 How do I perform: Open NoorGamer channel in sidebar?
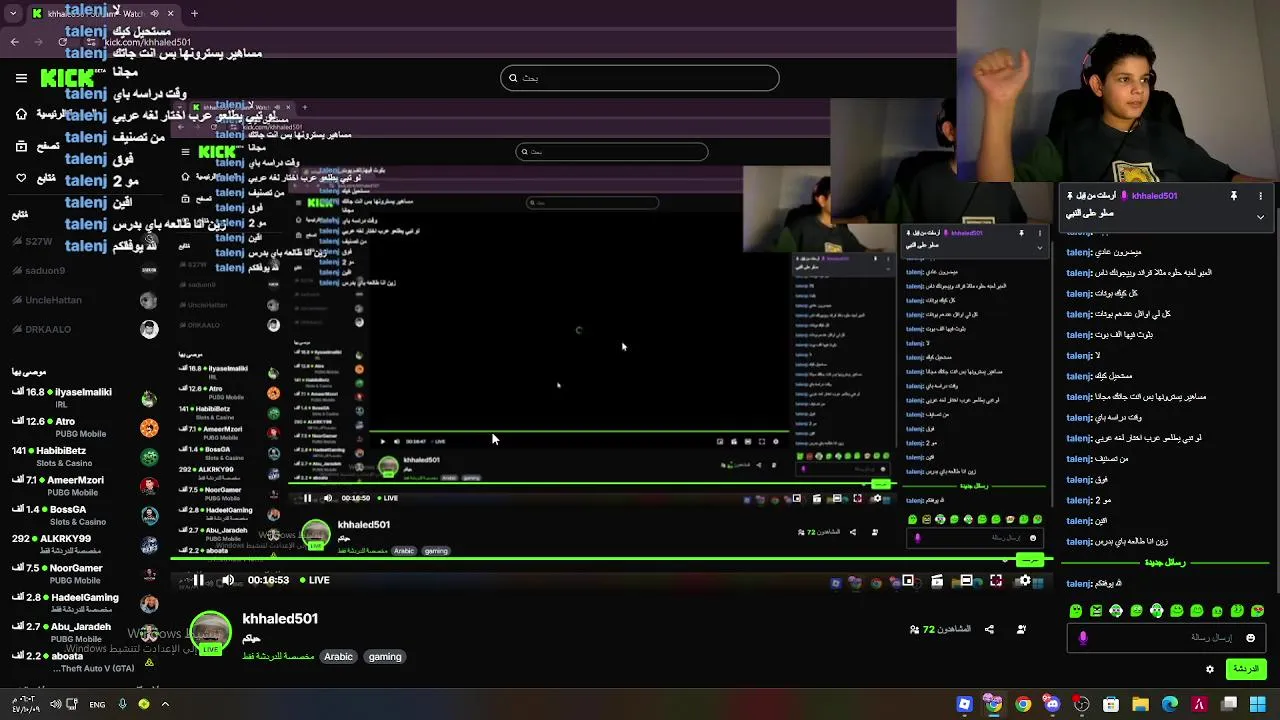pyautogui.click(x=84, y=574)
